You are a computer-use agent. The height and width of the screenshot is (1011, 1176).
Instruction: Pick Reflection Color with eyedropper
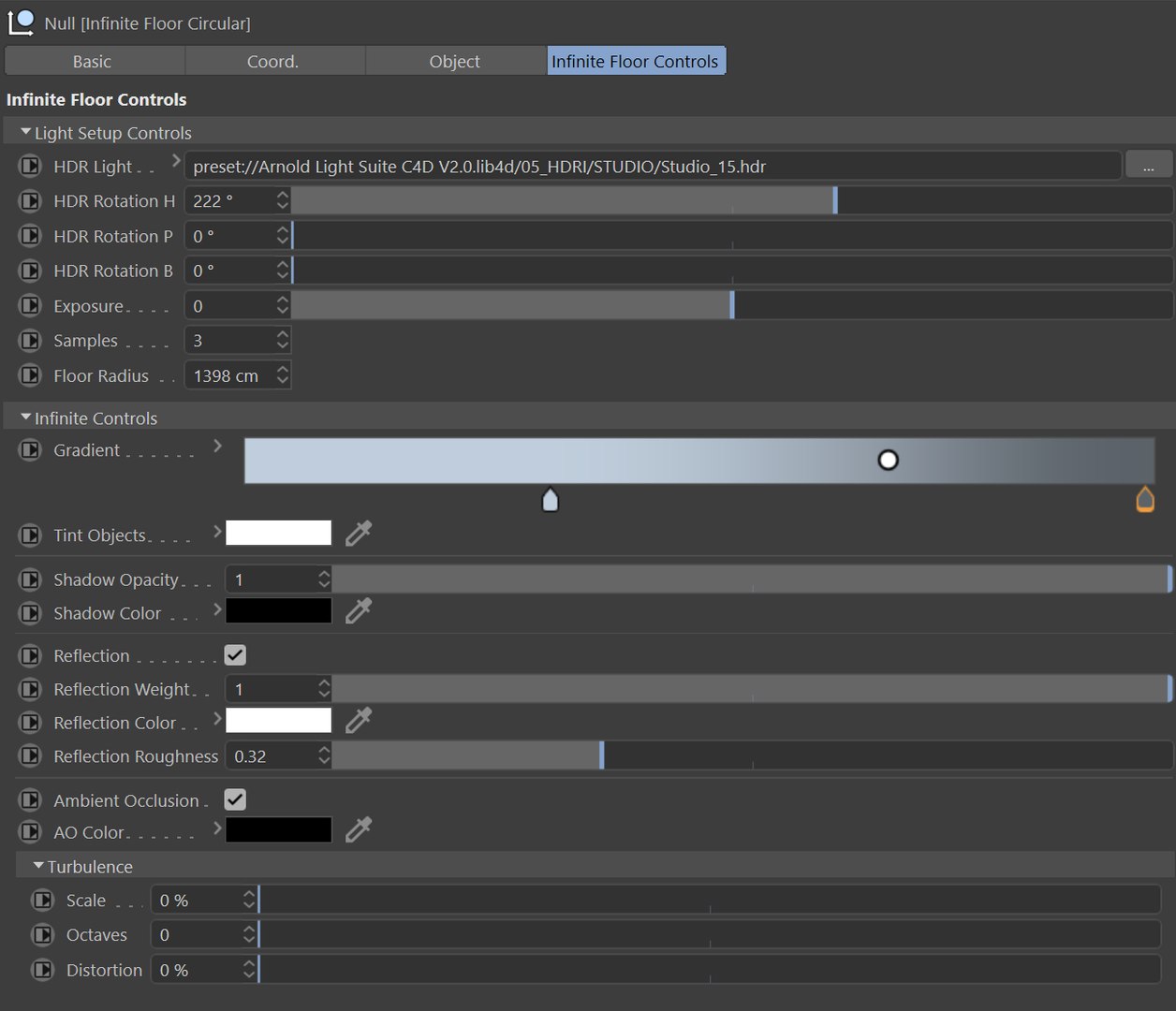point(359,721)
